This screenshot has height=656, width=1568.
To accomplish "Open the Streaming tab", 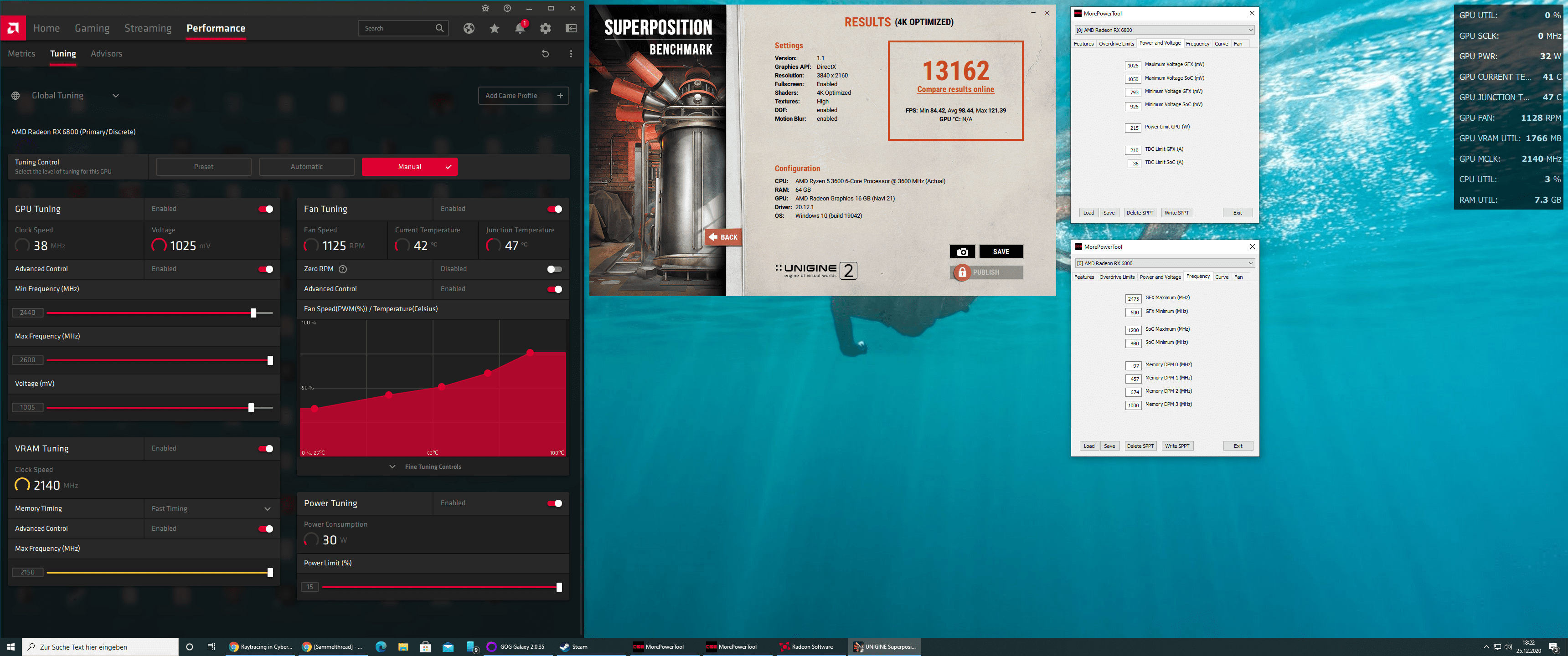I will pos(148,28).
